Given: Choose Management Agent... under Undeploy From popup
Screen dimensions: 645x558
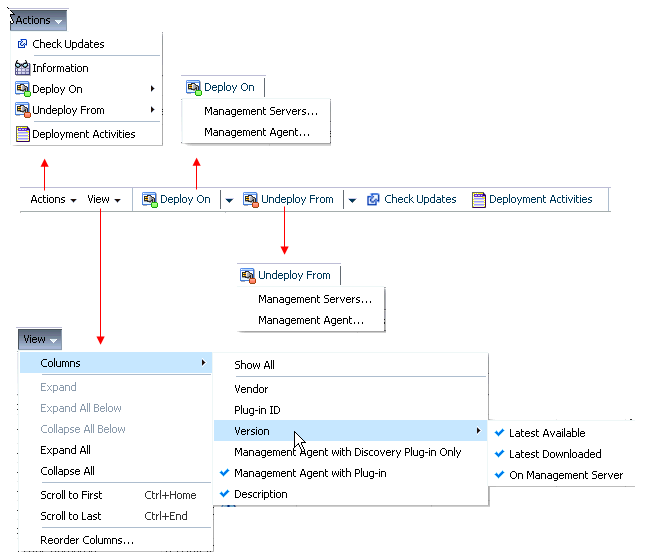Looking at the screenshot, I should [x=311, y=320].
